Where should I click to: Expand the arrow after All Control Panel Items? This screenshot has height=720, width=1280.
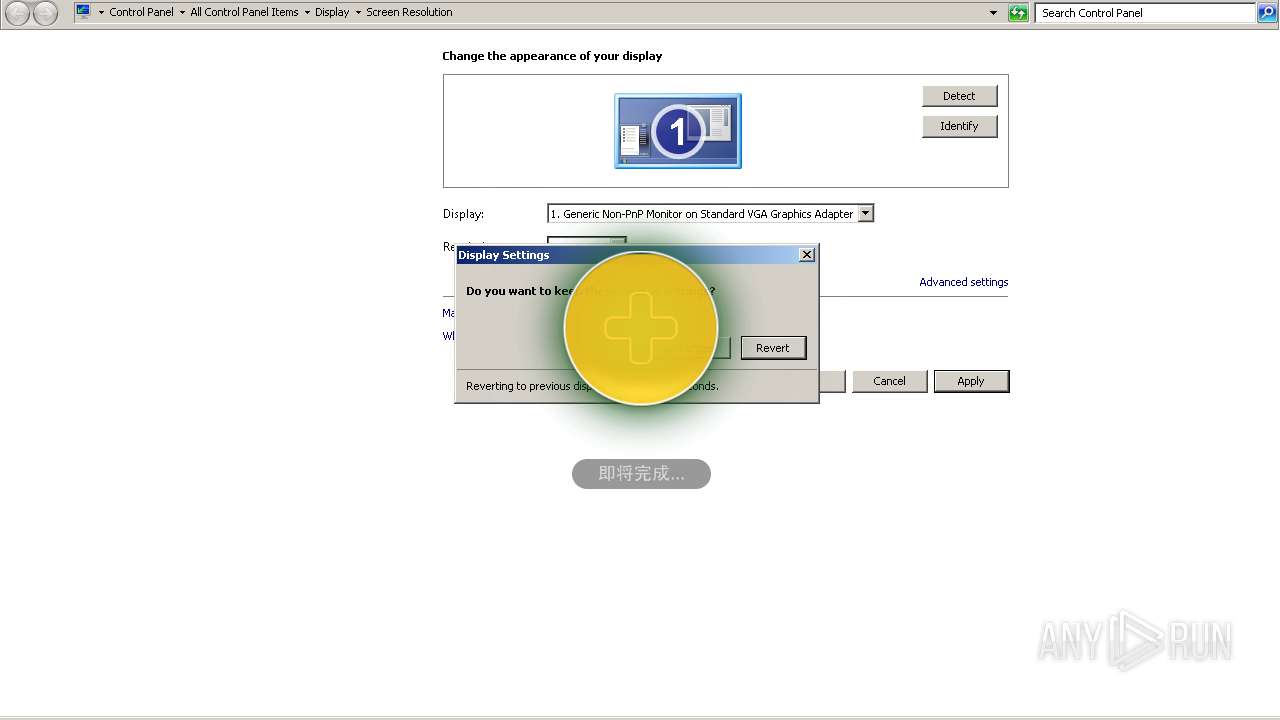(306, 13)
